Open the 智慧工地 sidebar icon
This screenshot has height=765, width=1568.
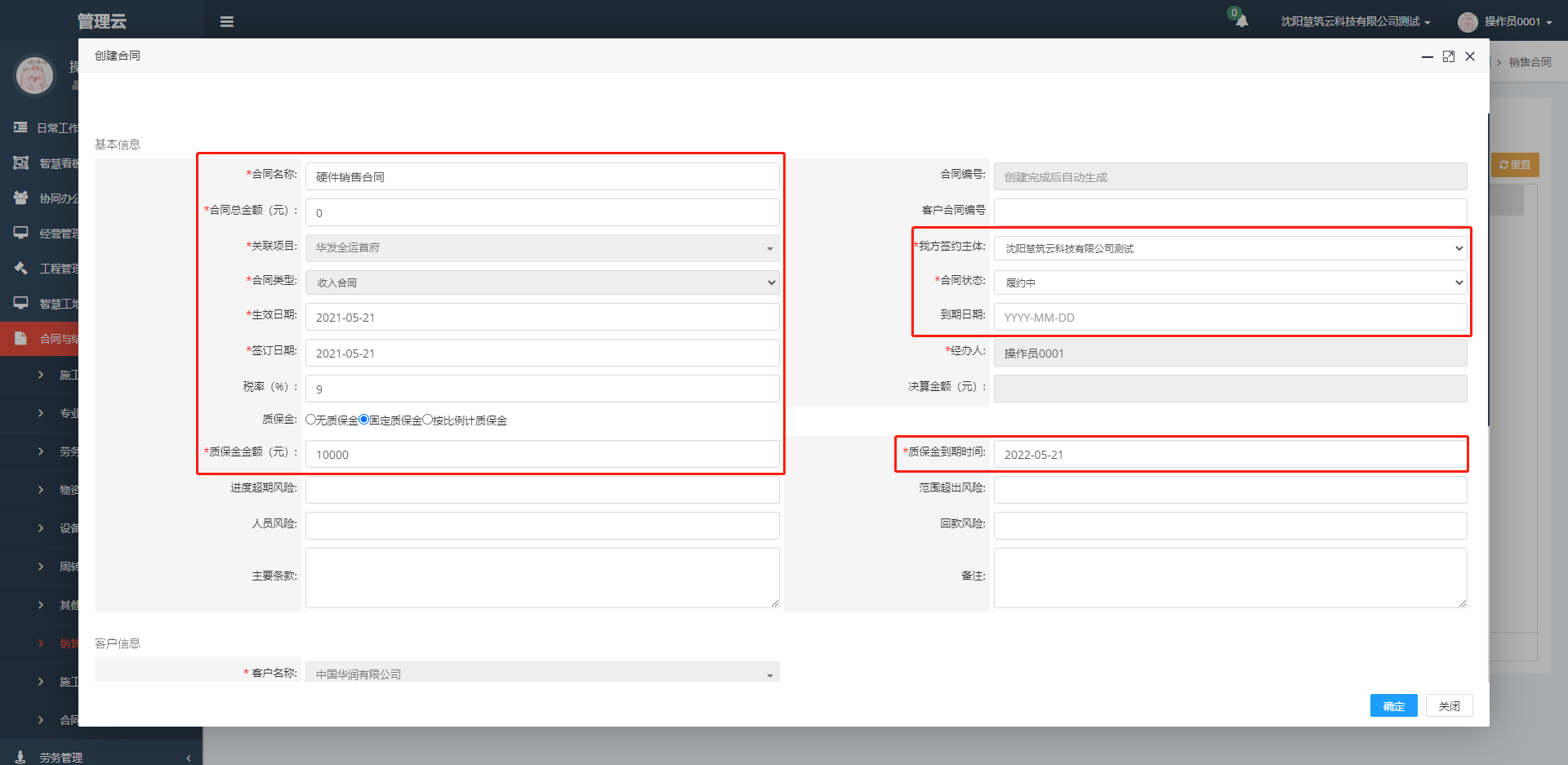coord(21,303)
